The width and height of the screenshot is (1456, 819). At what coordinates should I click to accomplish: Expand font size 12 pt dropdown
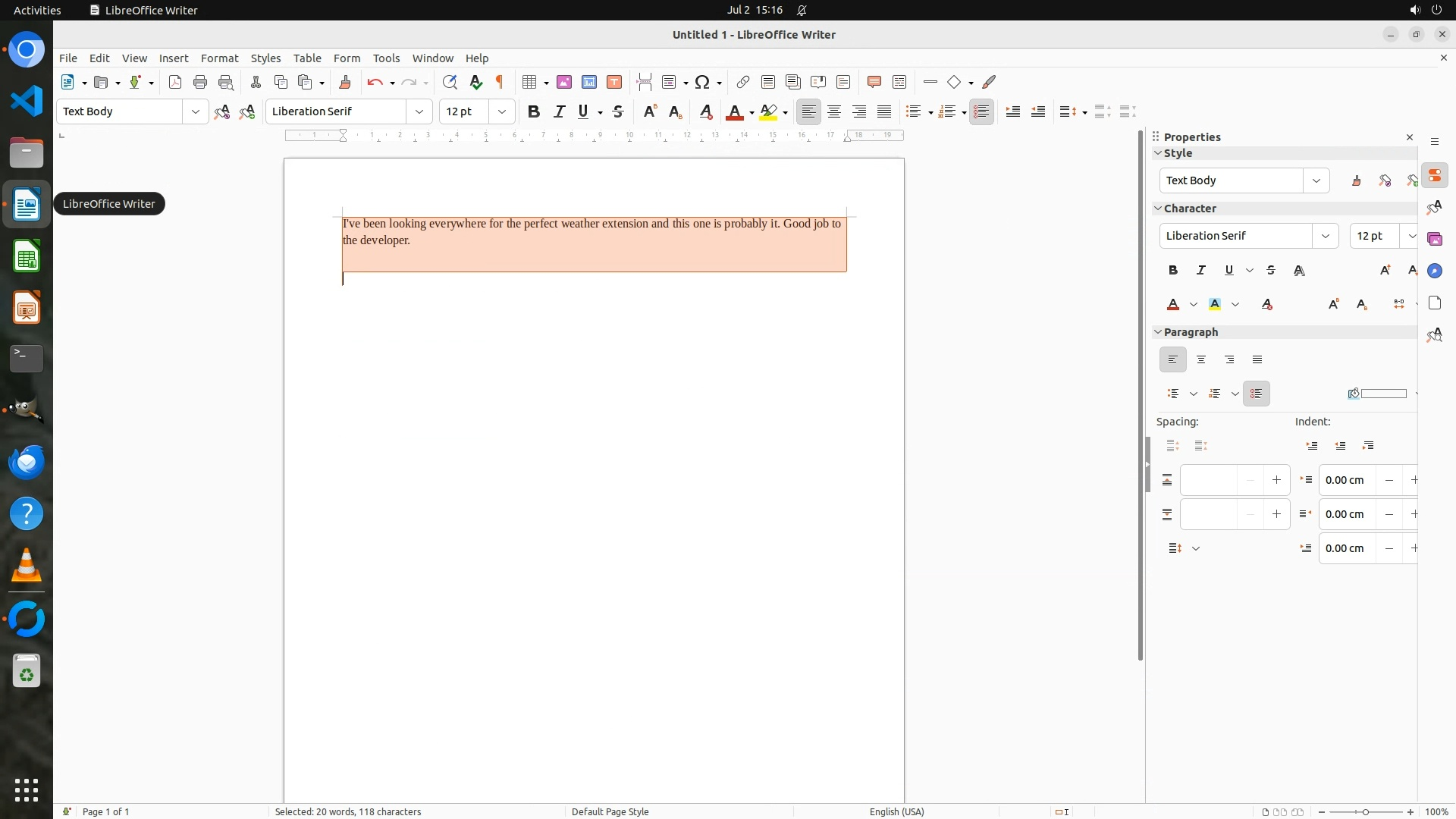(x=501, y=111)
